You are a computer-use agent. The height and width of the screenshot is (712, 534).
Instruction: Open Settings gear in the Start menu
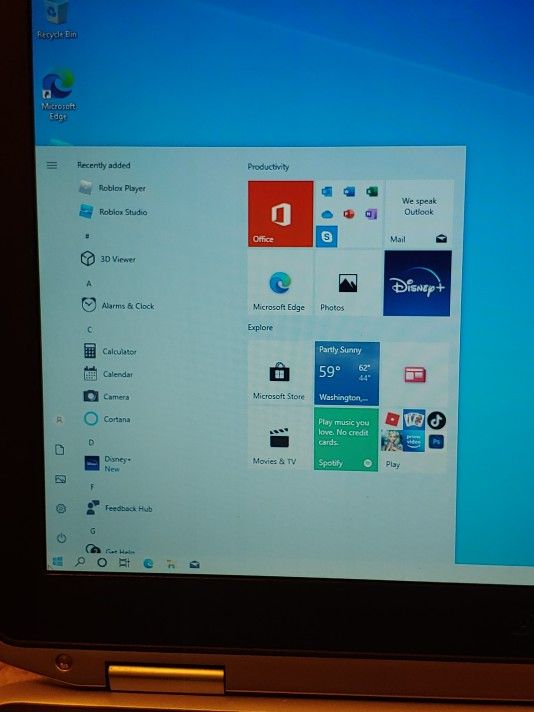61,509
